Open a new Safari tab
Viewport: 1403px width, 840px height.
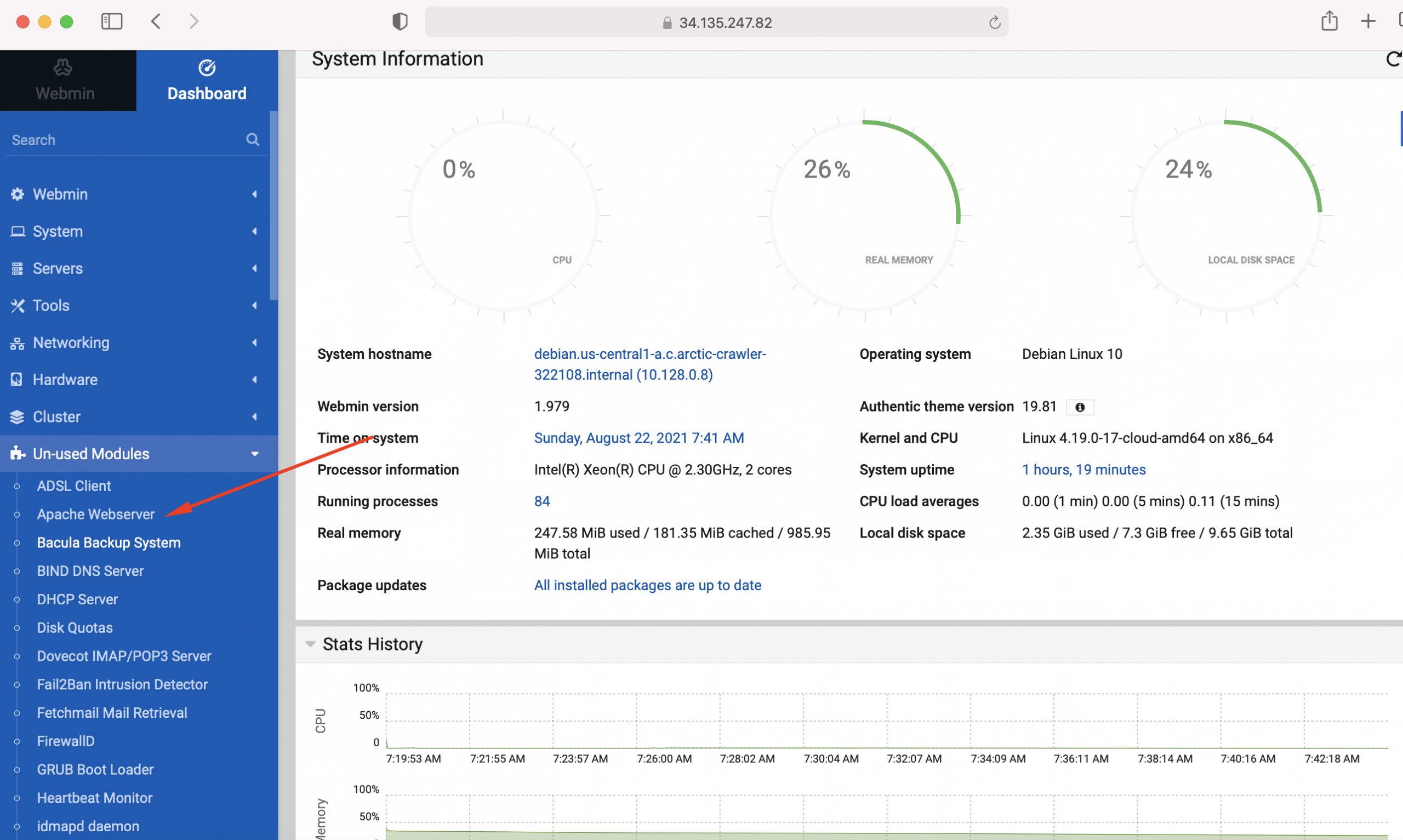click(x=1368, y=21)
